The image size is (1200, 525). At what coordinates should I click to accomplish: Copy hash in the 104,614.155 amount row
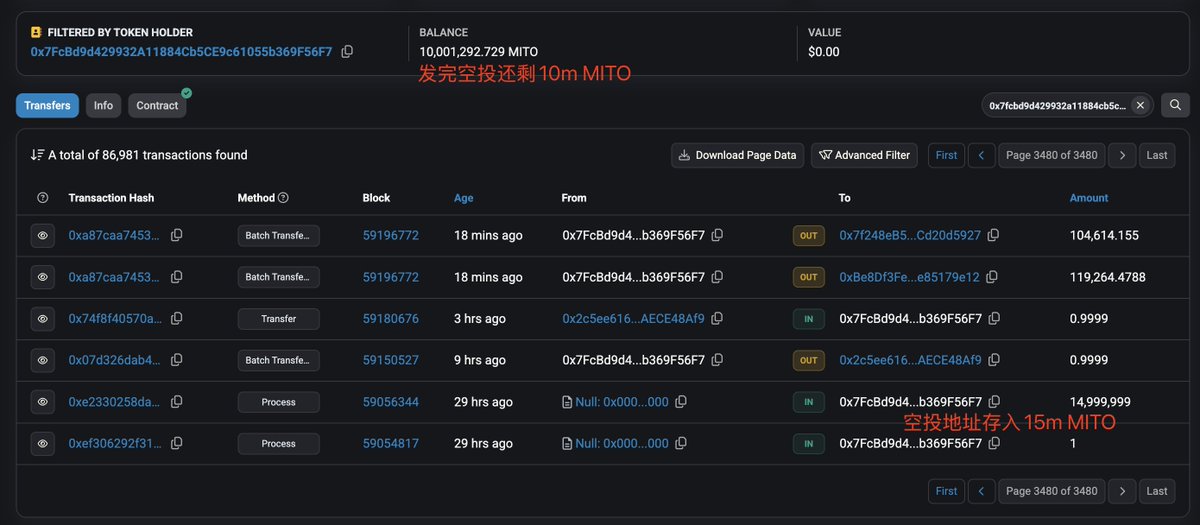tap(176, 235)
